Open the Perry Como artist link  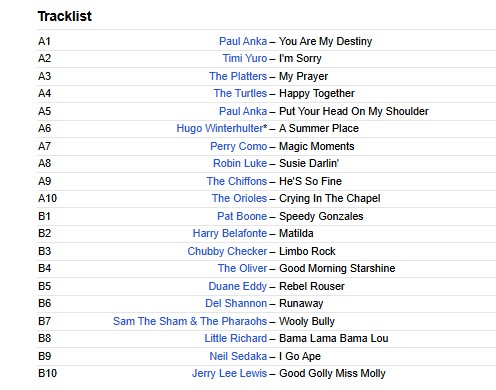[x=239, y=146]
